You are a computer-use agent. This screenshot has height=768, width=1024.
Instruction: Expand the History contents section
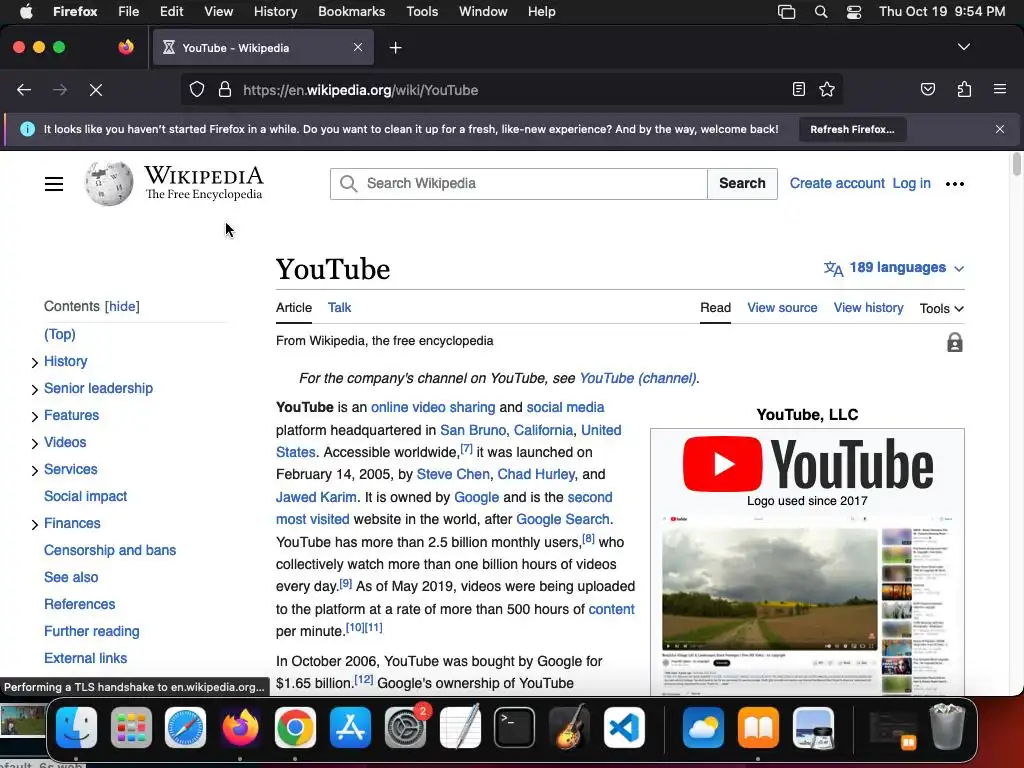pyautogui.click(x=35, y=362)
